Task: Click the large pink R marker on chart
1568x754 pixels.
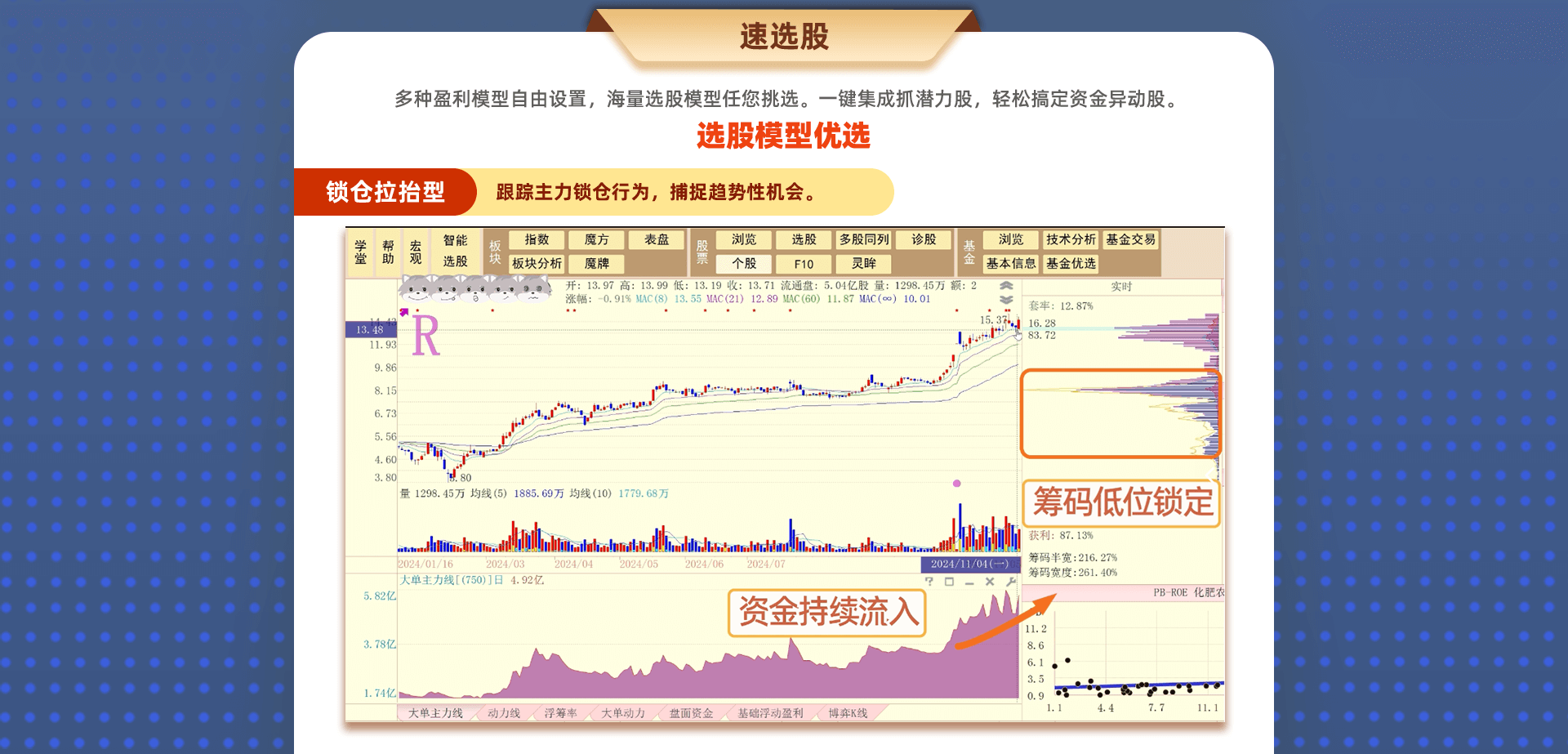Action: (x=425, y=337)
